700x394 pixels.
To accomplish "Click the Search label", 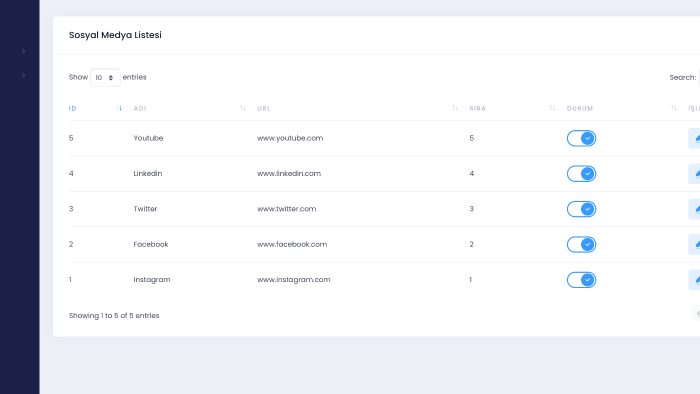I will pyautogui.click(x=683, y=78).
